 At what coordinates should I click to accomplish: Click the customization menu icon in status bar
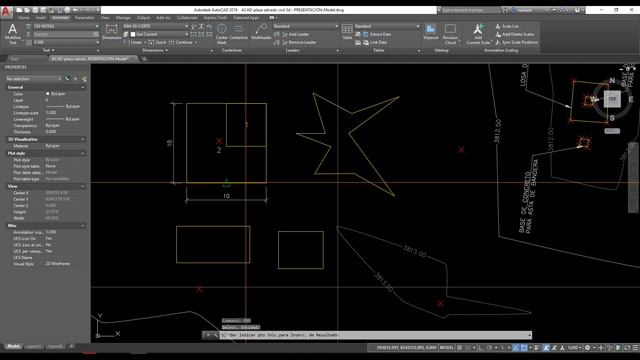pyautogui.click(x=635, y=348)
